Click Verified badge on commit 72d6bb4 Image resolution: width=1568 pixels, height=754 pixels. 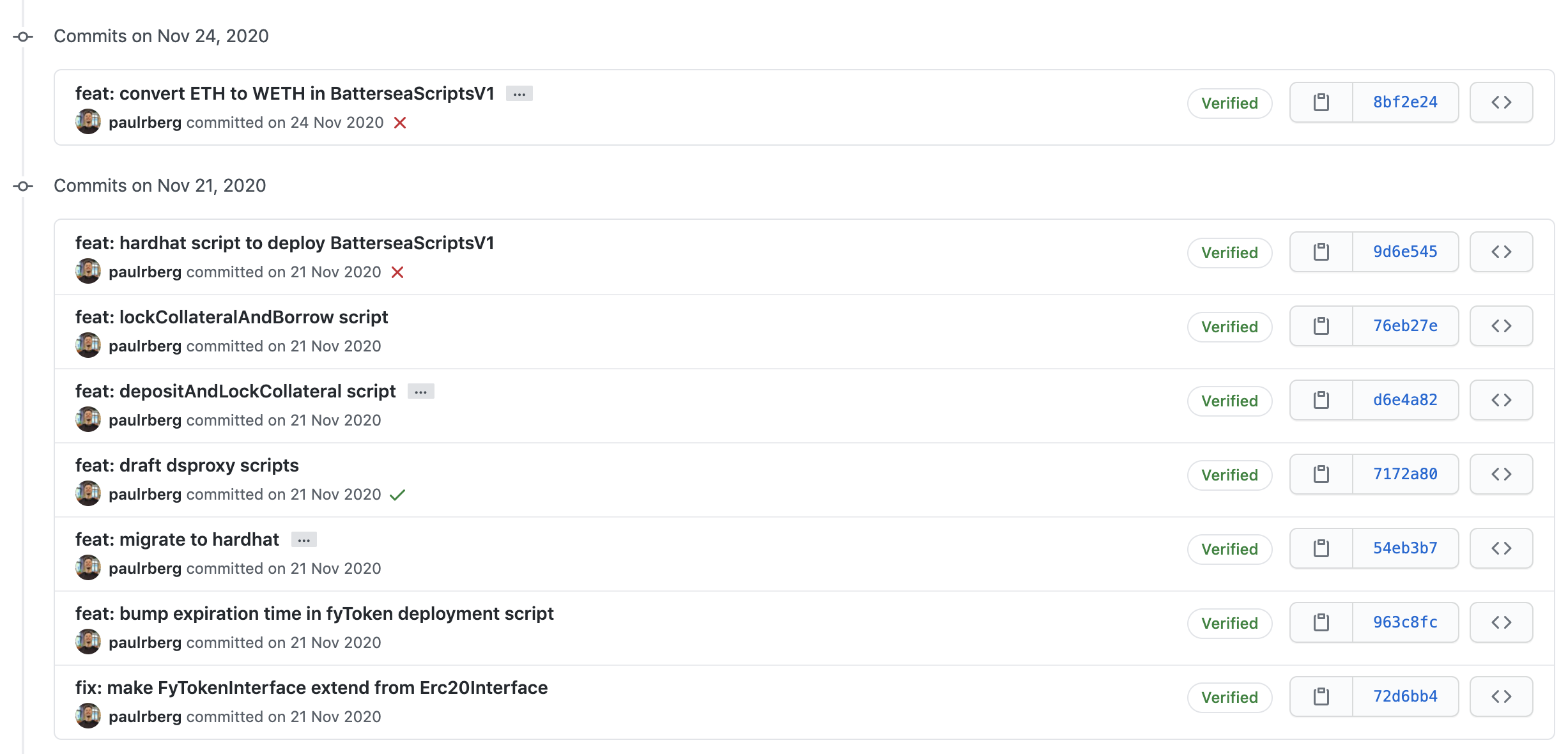(x=1229, y=697)
